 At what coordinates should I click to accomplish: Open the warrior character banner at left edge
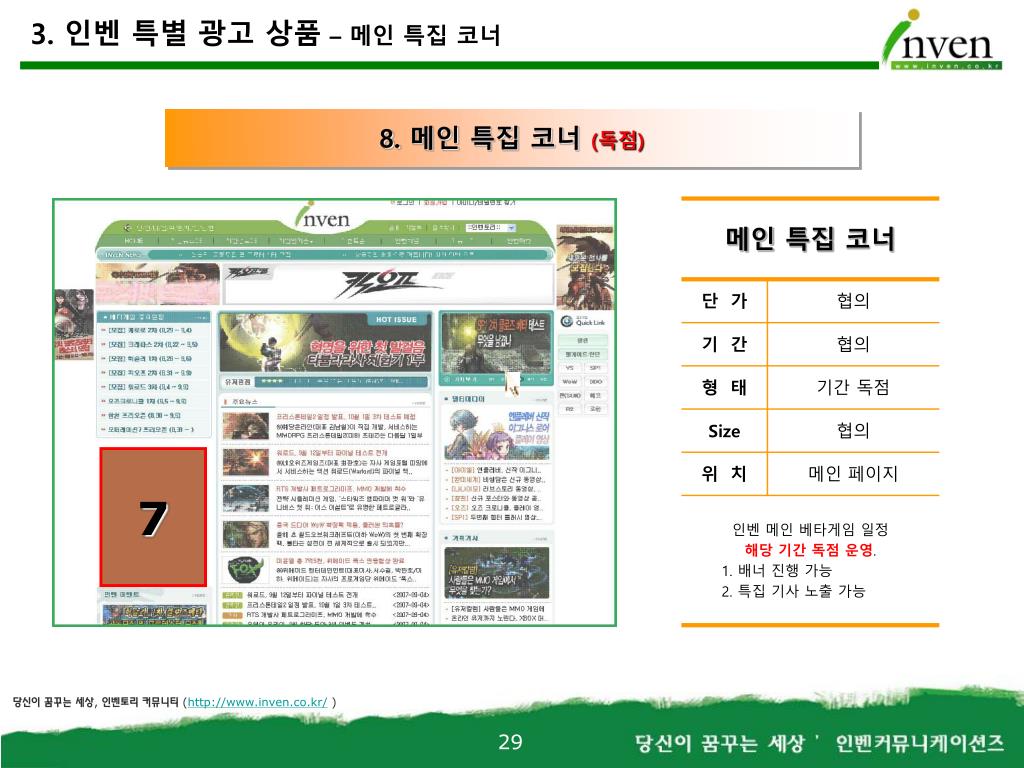tap(74, 325)
